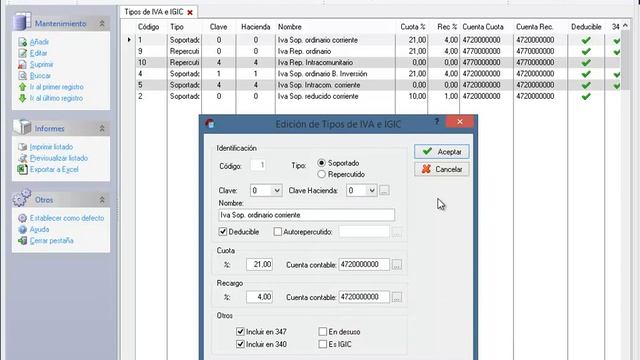Select the Soportado radio button
The height and width of the screenshot is (360, 640).
click(322, 163)
